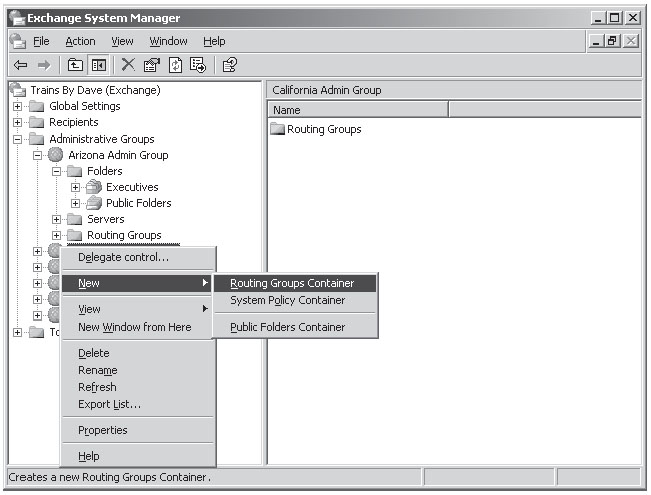Click the Routing Groups folder icon in the tree
This screenshot has width=651, height=495.
75,235
